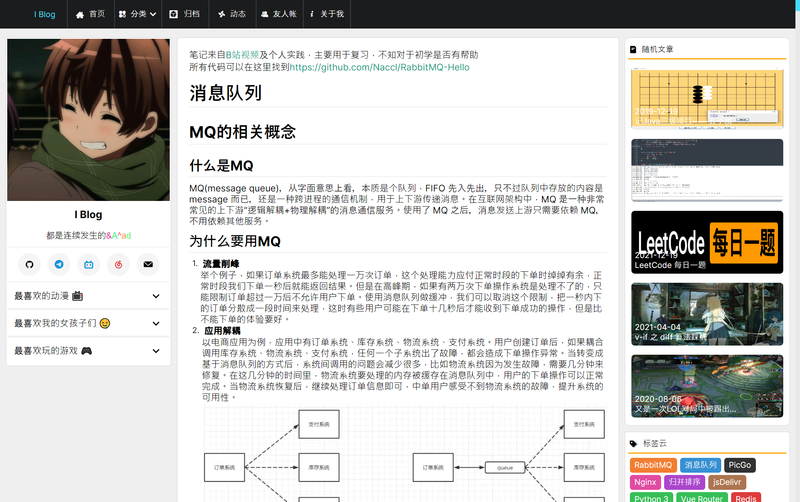Click the 流量削峰 list item title
The width and height of the screenshot is (800, 502).
(221, 264)
